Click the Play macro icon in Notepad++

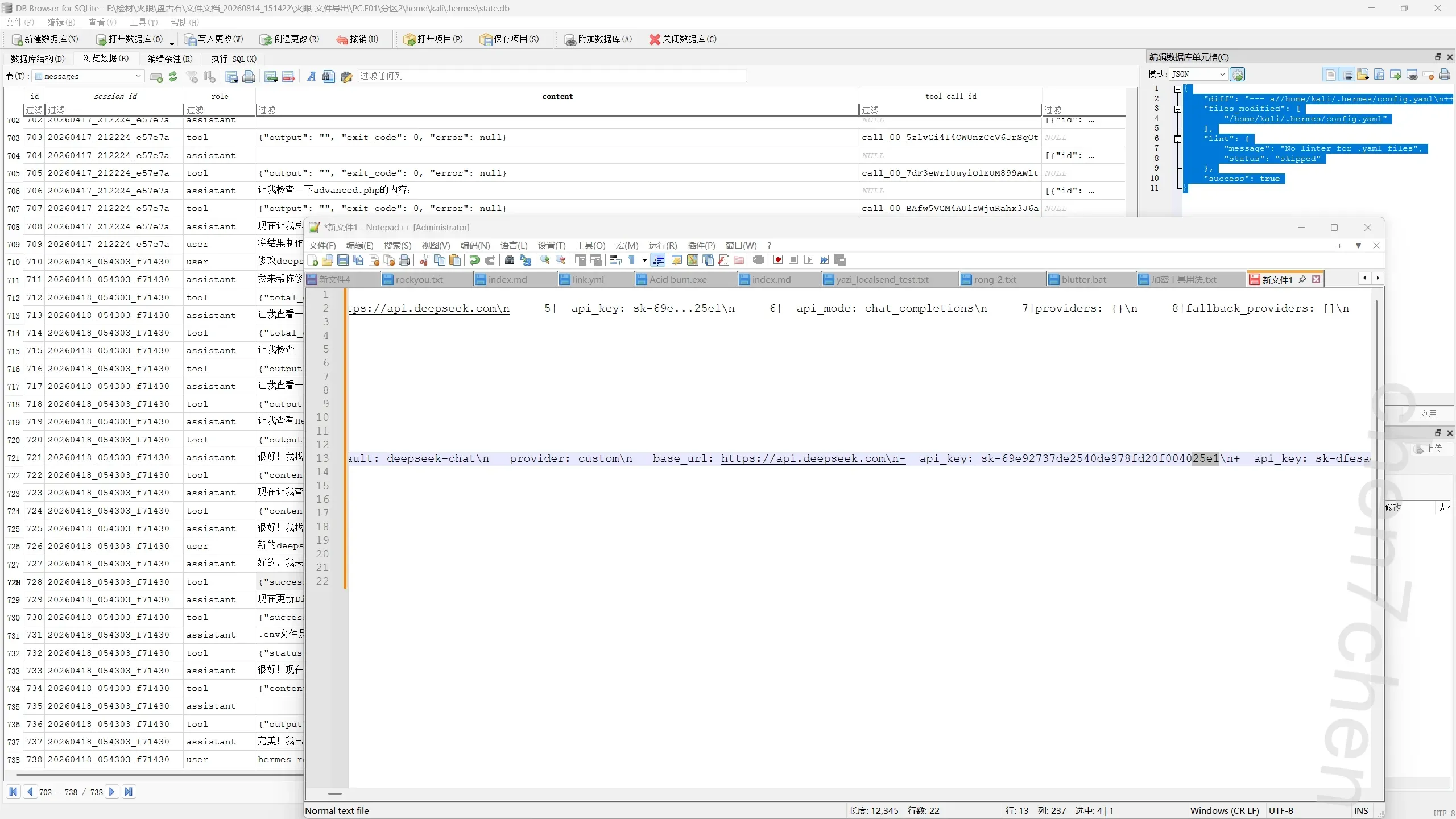pos(809,260)
